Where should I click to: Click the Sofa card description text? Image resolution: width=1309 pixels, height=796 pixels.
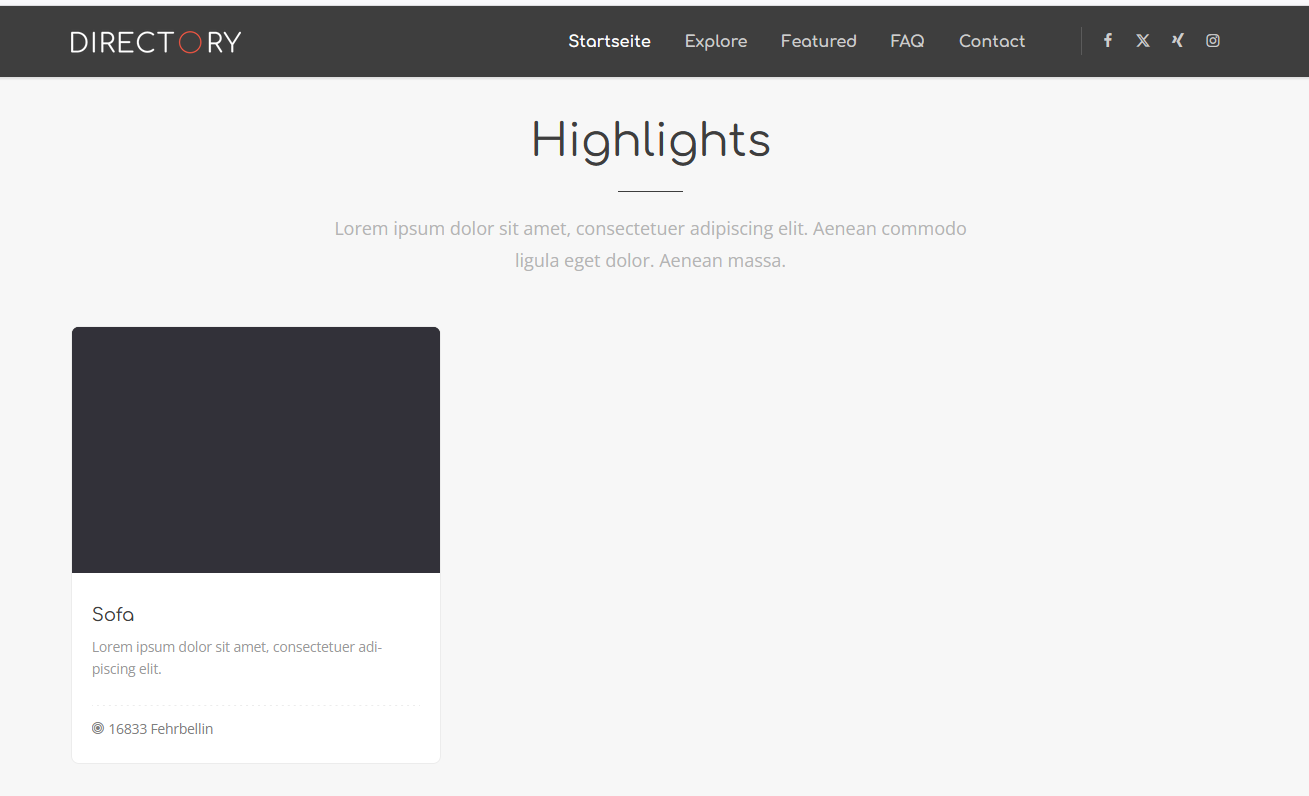237,658
